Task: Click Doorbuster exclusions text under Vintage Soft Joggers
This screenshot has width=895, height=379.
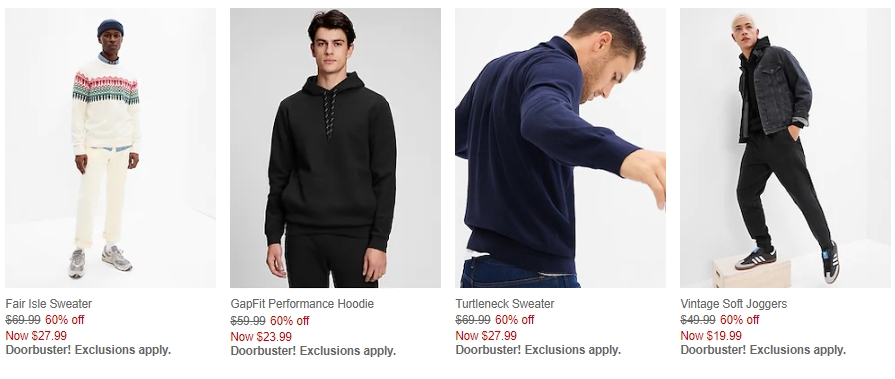Action: [763, 350]
